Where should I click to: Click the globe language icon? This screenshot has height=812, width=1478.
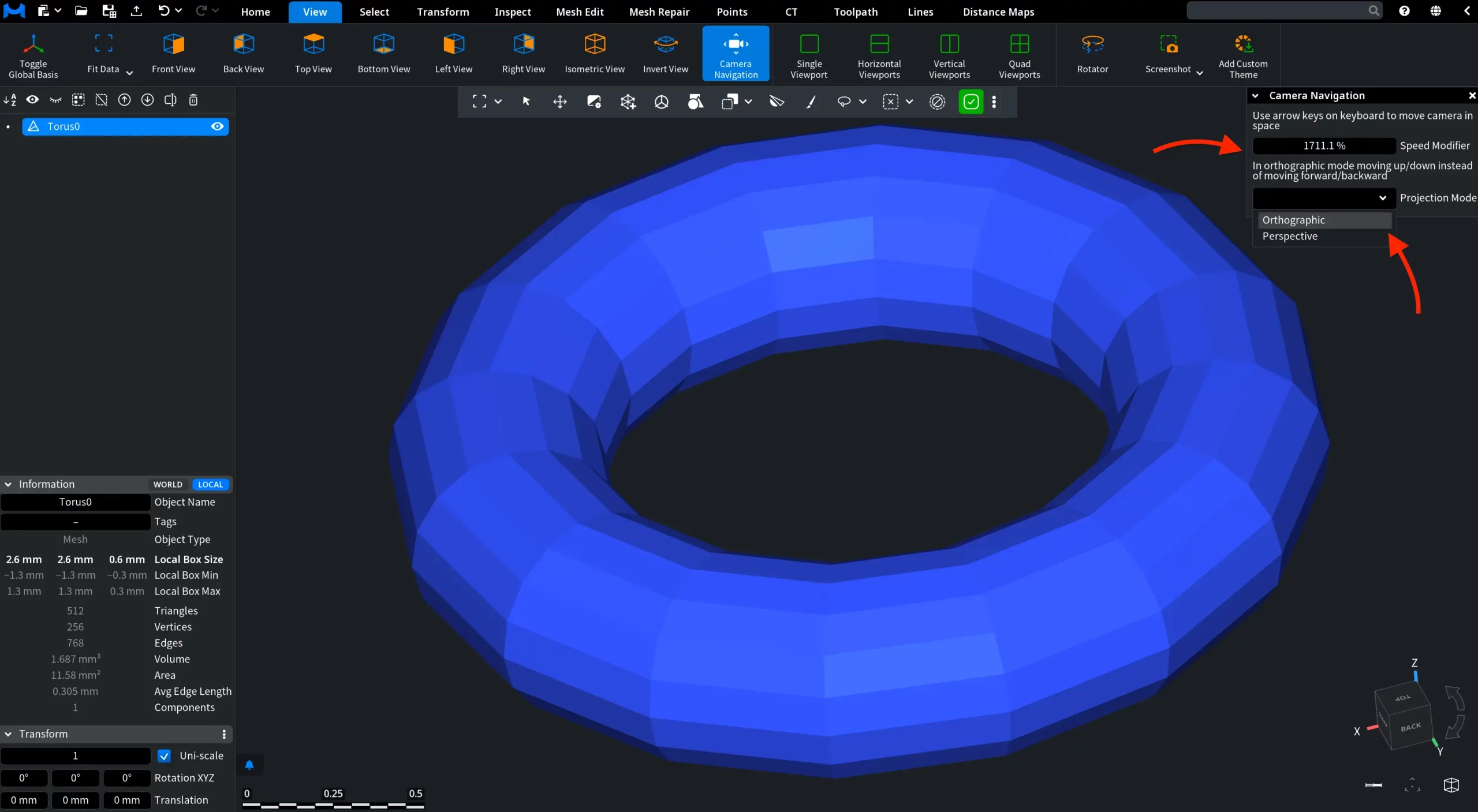pyautogui.click(x=1435, y=10)
